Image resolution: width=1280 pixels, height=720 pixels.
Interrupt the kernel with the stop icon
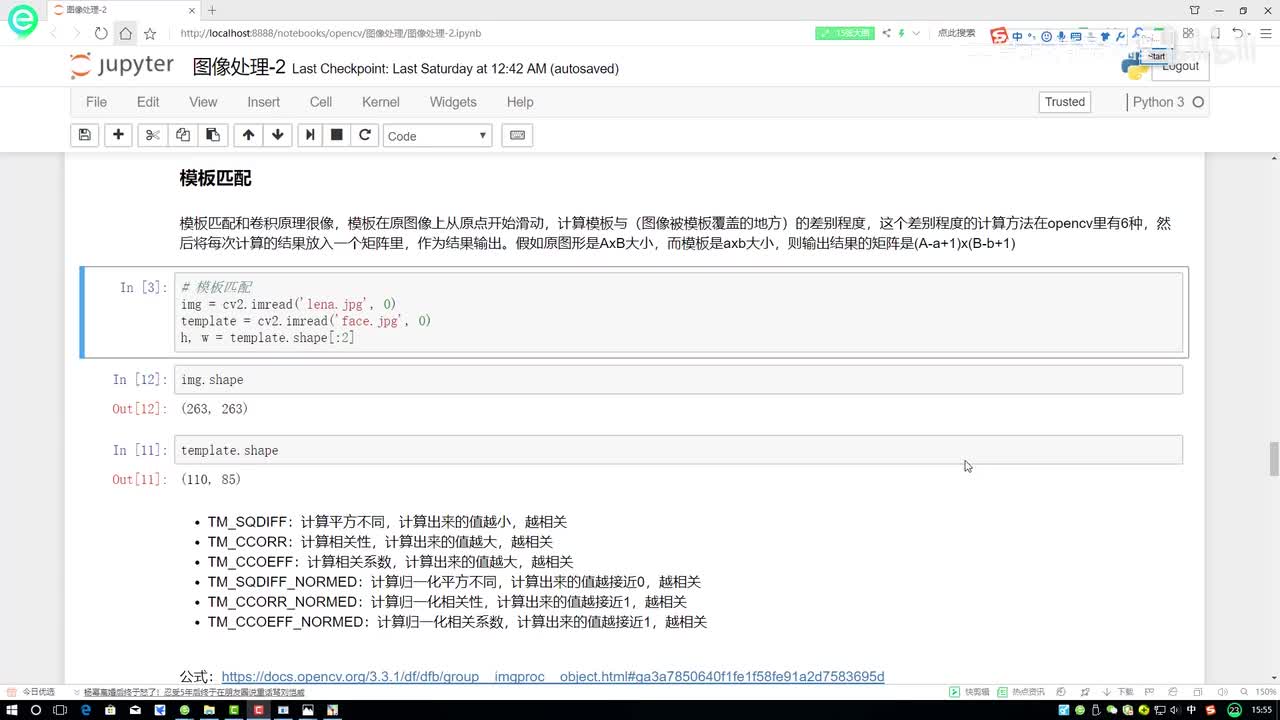coord(337,135)
